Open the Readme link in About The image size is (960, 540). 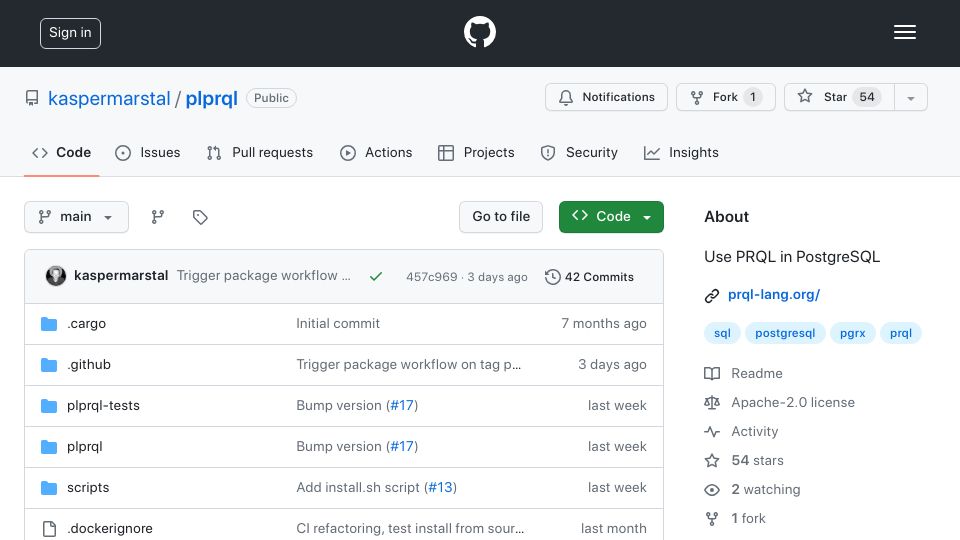[x=757, y=373]
